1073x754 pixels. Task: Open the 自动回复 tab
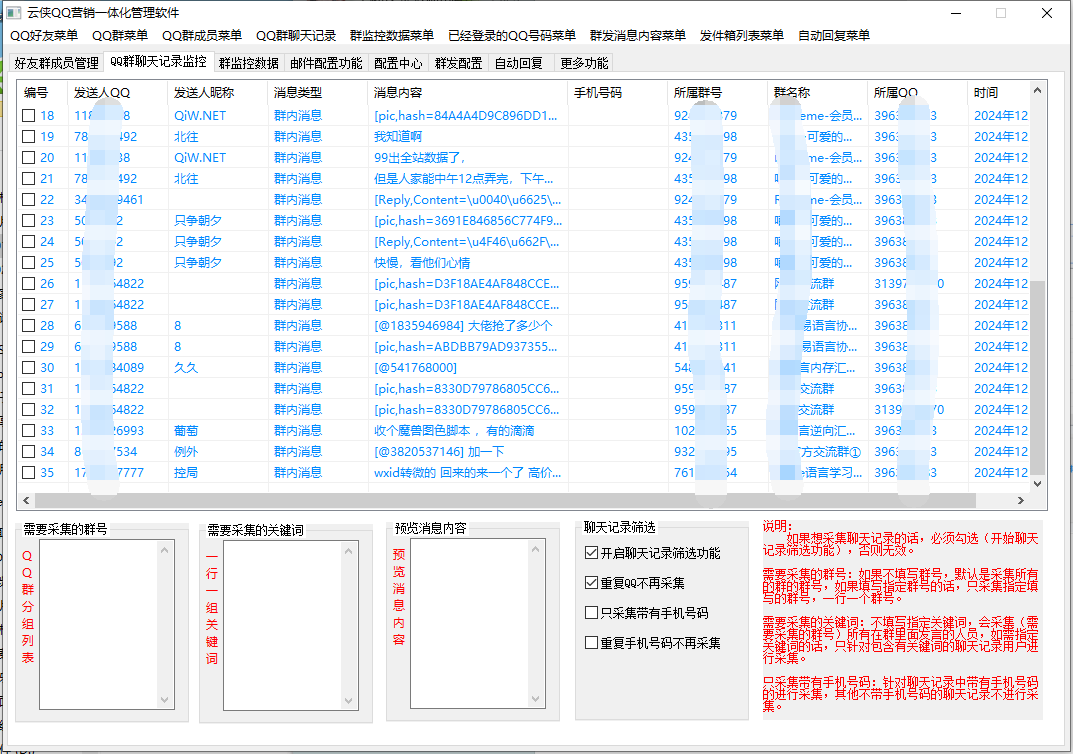[x=519, y=63]
